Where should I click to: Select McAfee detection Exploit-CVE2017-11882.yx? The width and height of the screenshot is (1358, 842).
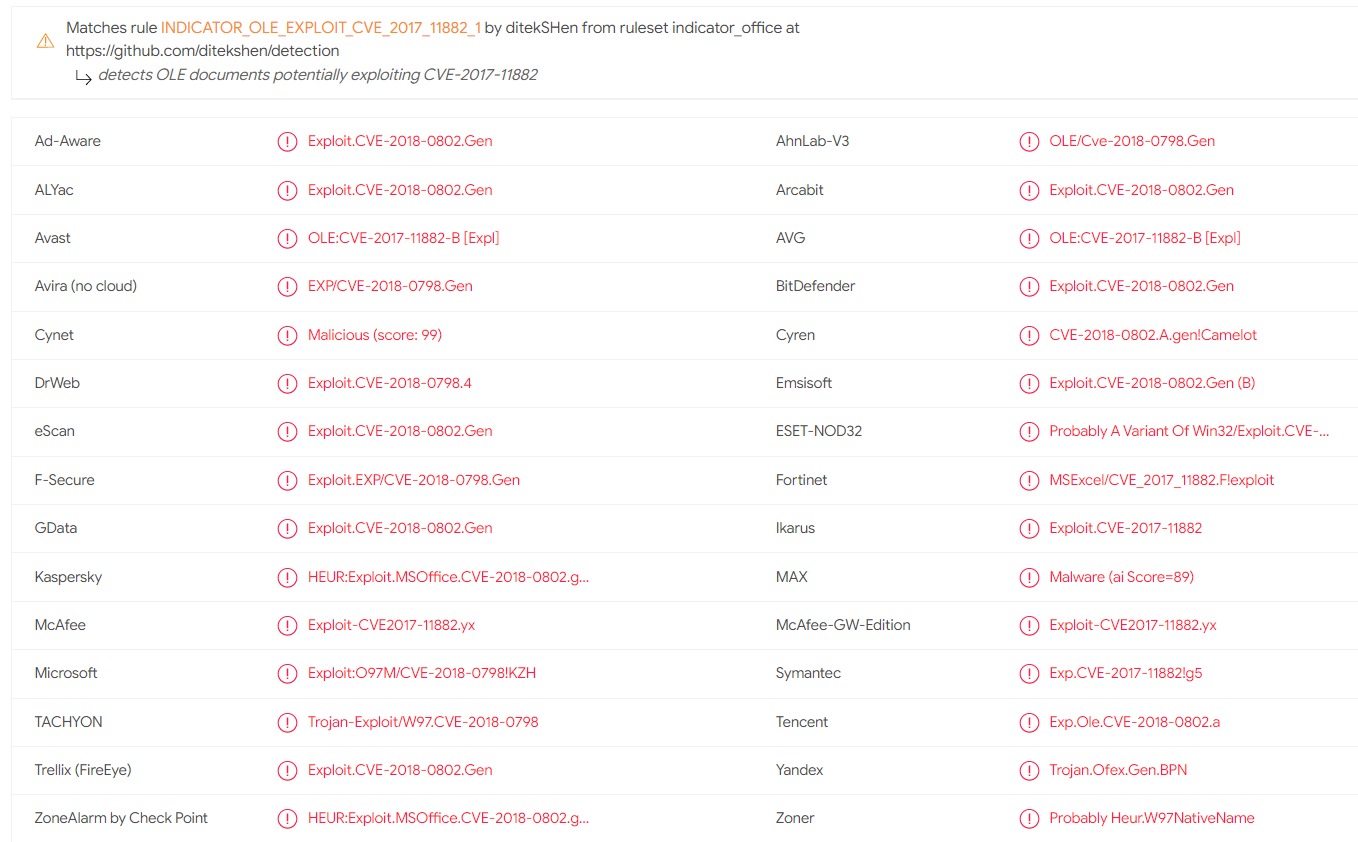point(392,625)
